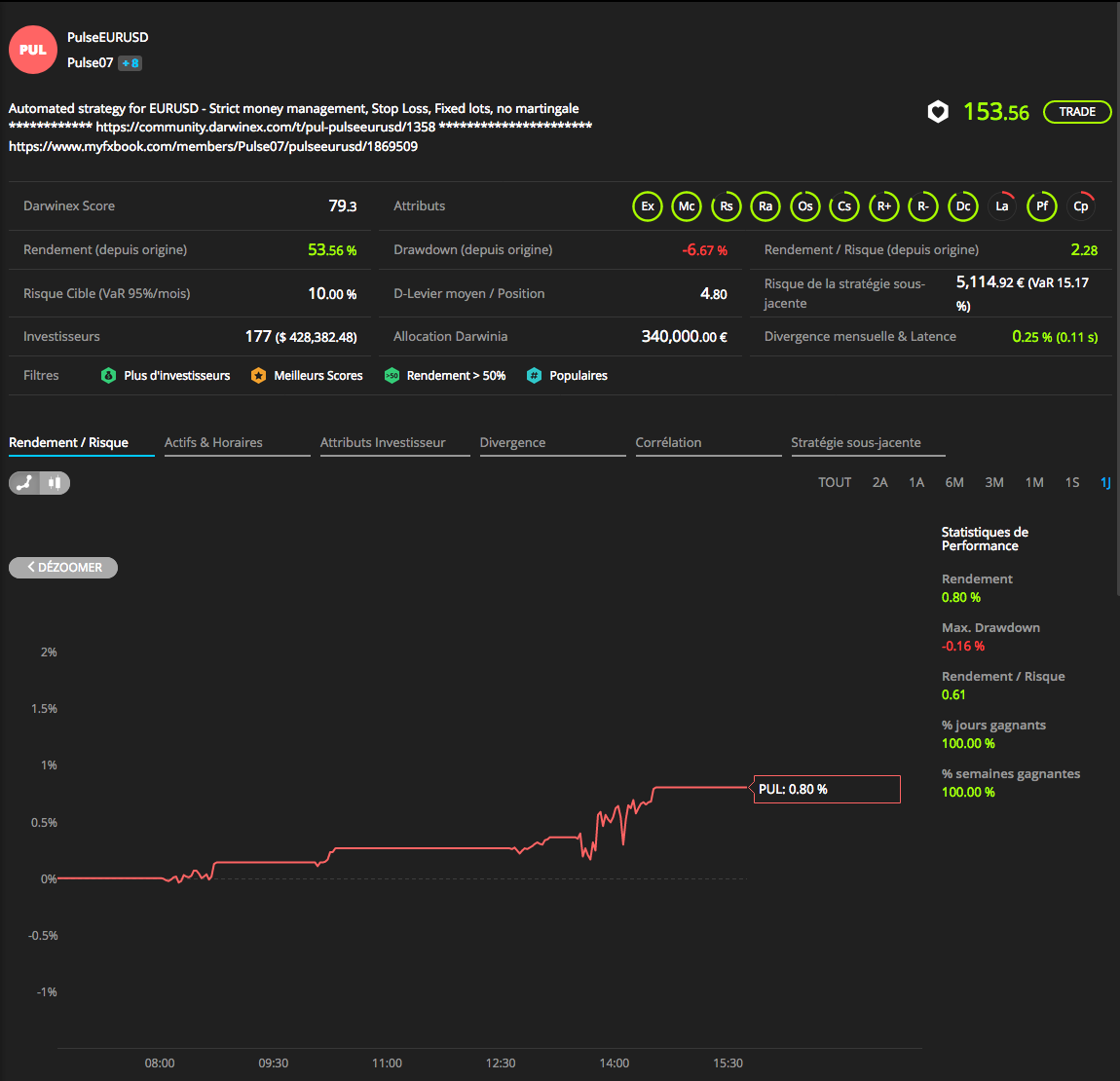Click the Mc attribute circle
Image resolution: width=1120 pixels, height=1081 pixels.
688,206
